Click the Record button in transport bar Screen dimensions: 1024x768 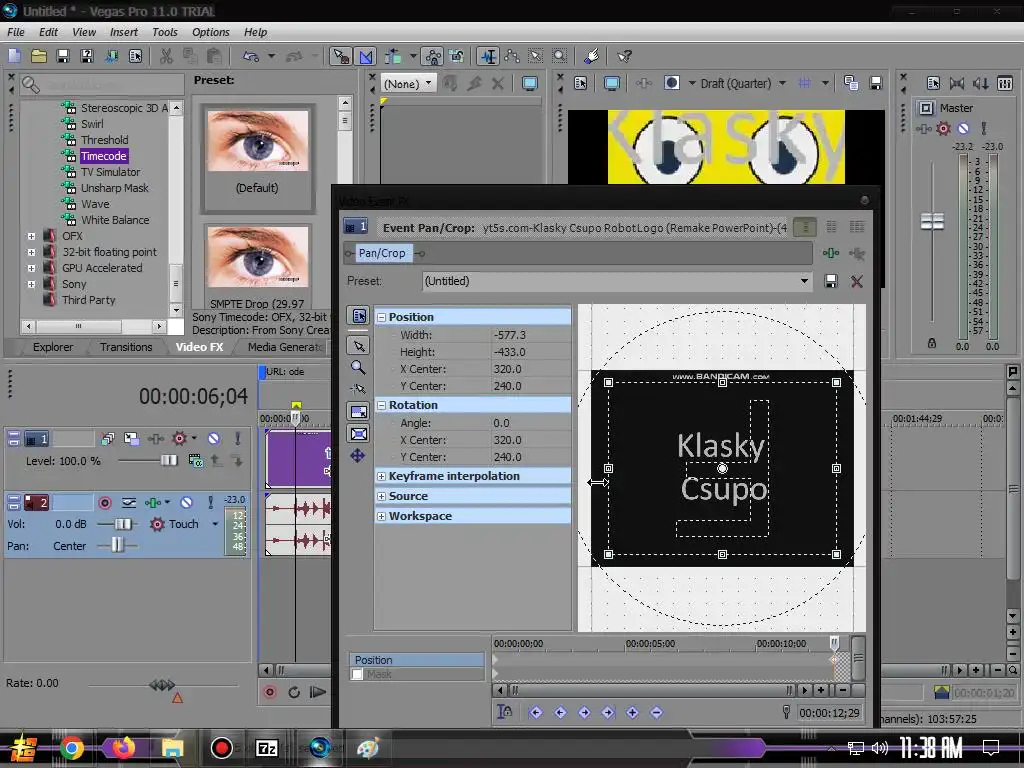269,692
